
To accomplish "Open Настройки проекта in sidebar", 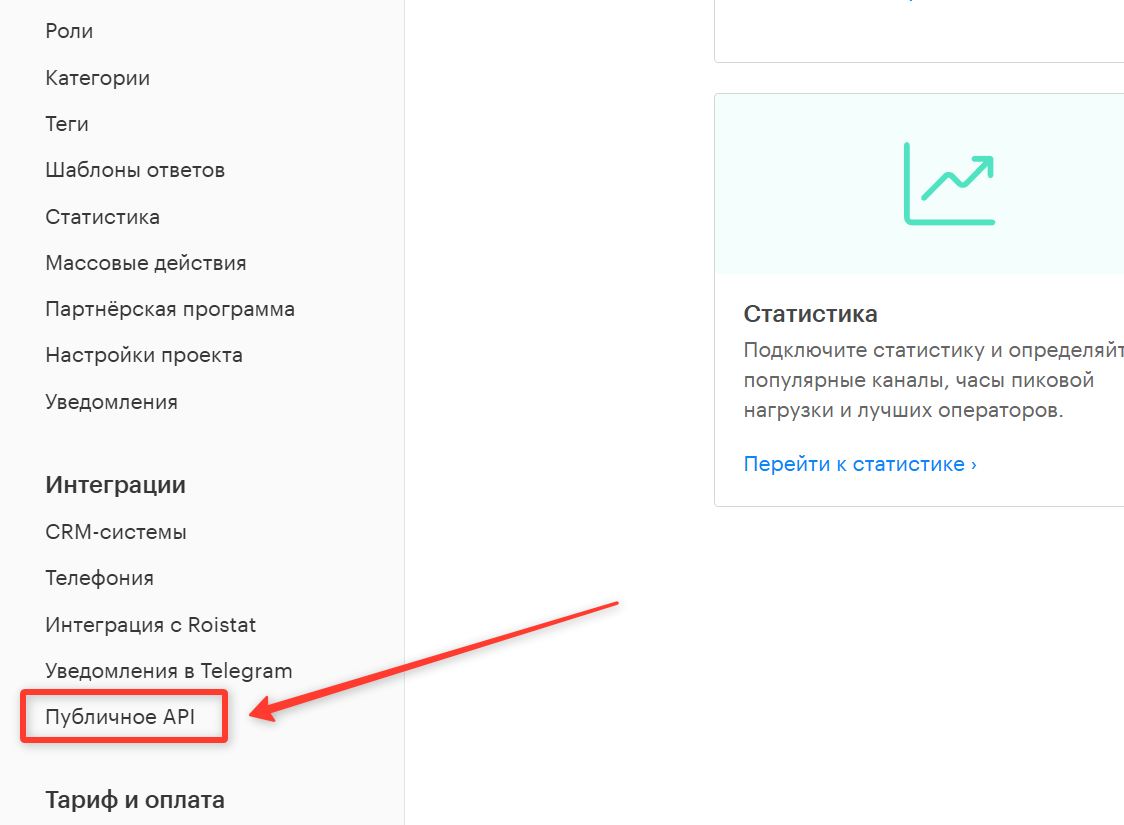I will coord(144,355).
